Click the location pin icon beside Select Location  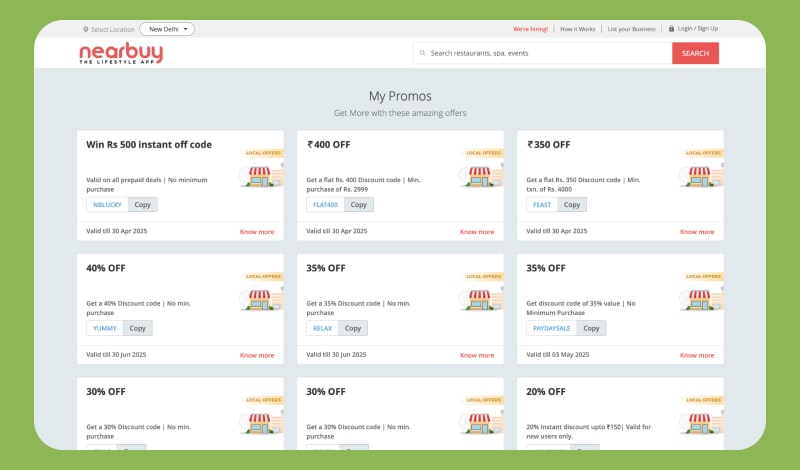click(x=86, y=30)
